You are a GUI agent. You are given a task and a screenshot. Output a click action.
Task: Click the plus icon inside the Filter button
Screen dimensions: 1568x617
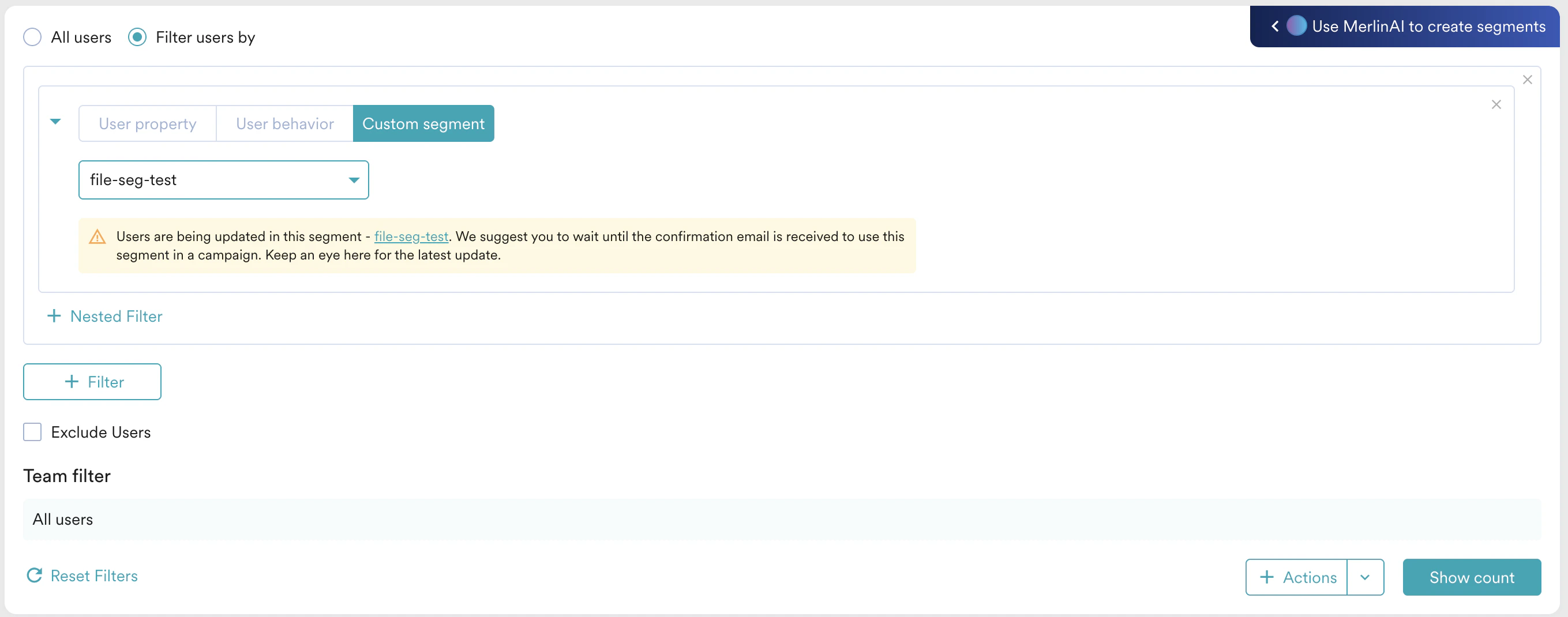pyautogui.click(x=73, y=382)
